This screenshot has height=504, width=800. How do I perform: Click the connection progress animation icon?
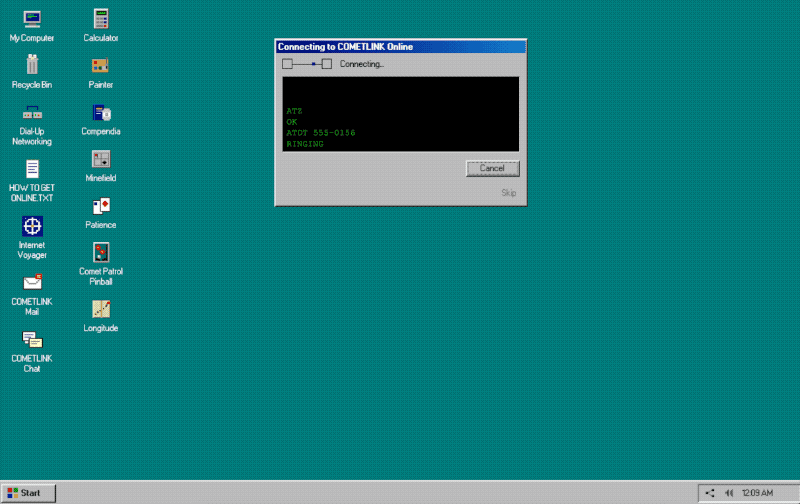307,64
